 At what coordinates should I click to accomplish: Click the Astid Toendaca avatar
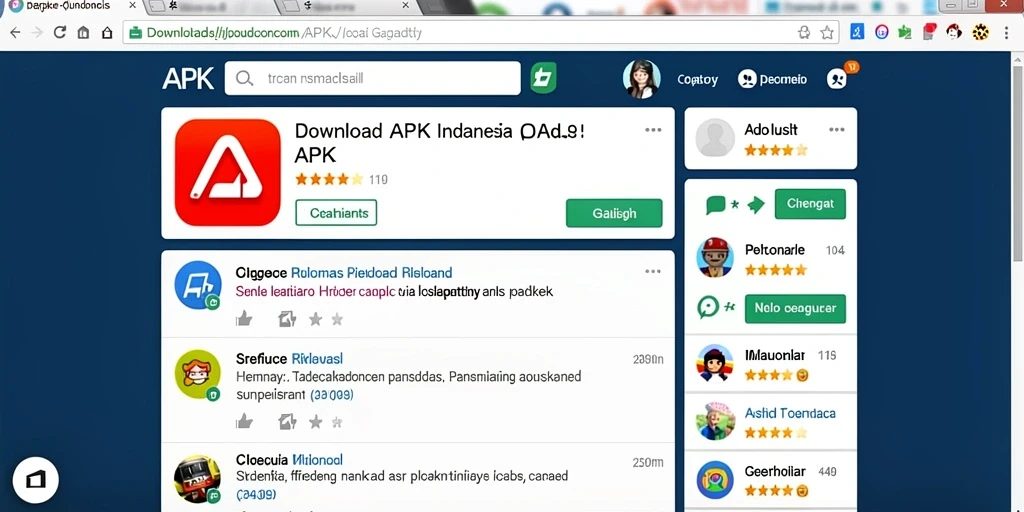715,421
